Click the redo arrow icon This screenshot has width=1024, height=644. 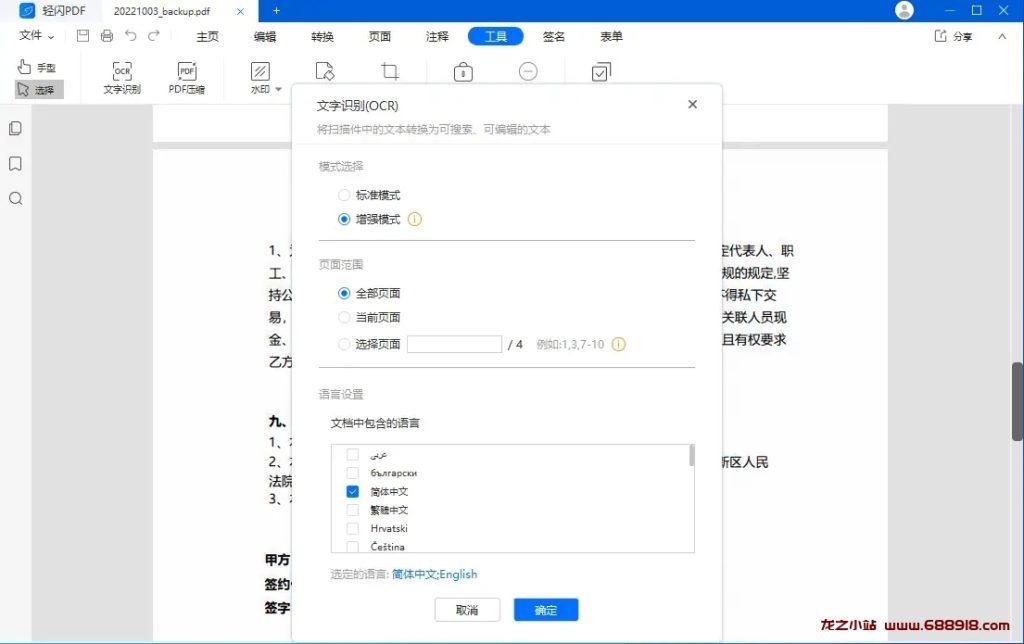coord(154,36)
